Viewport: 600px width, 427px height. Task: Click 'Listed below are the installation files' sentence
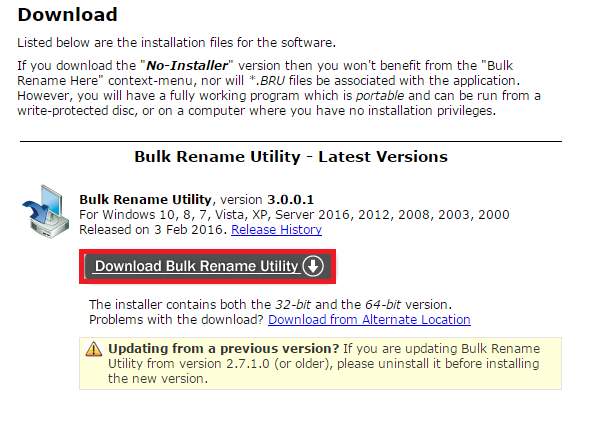pyautogui.click(x=176, y=42)
